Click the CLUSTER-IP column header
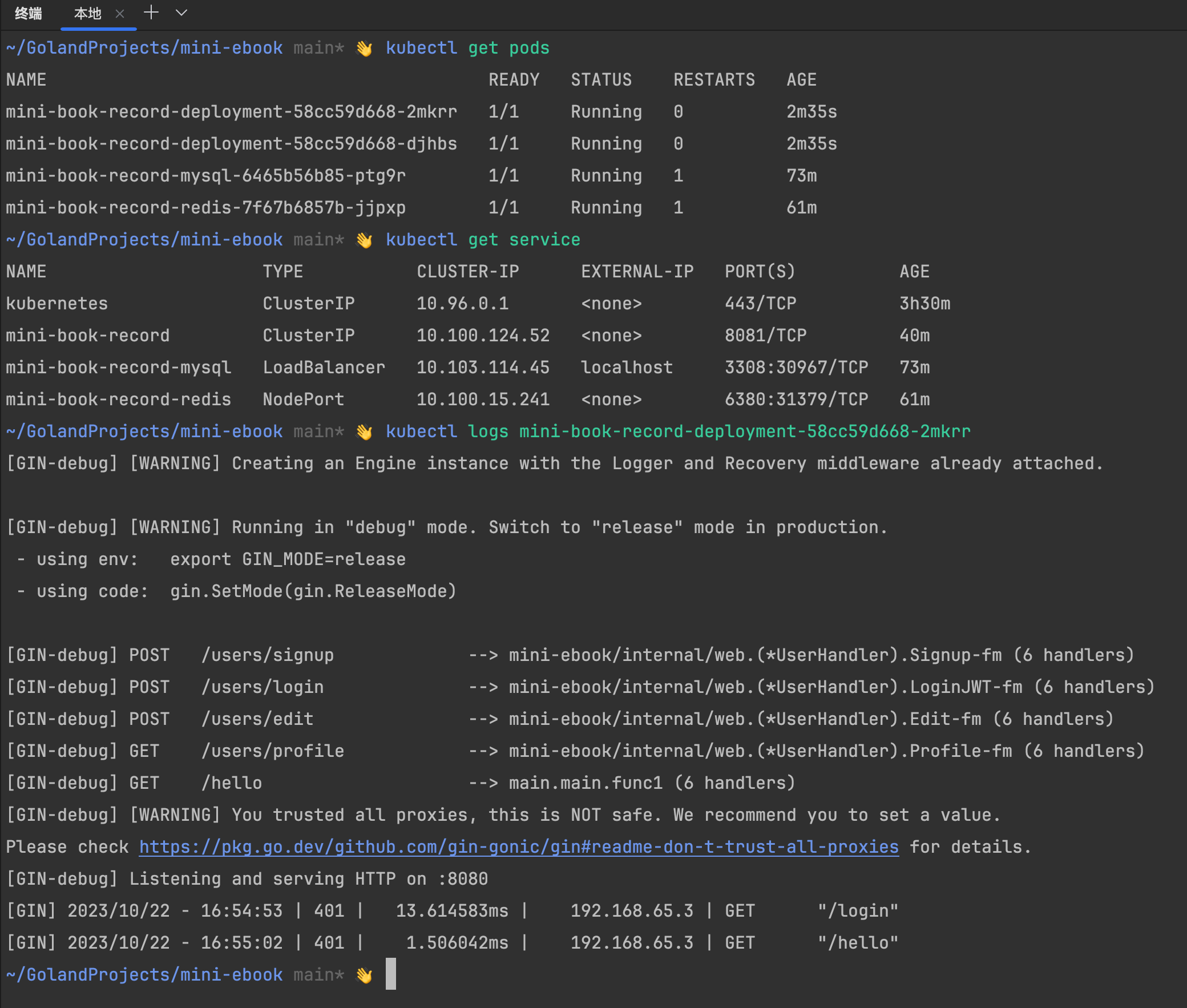The width and height of the screenshot is (1187, 1008). point(467,272)
